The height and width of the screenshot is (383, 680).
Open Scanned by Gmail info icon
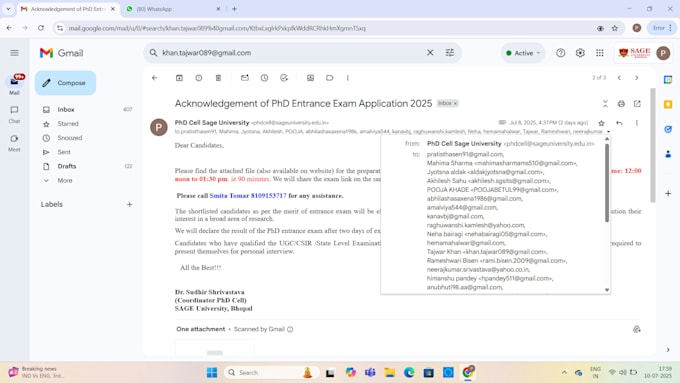[290, 329]
